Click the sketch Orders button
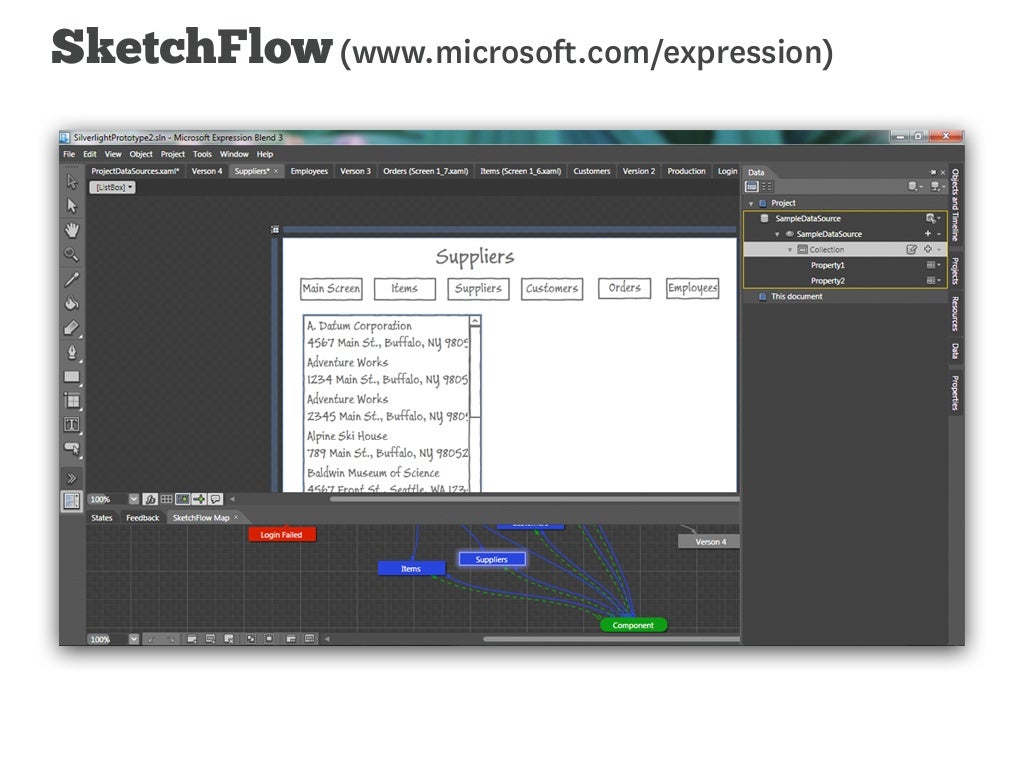The width and height of the screenshot is (1024, 768). coord(625,287)
